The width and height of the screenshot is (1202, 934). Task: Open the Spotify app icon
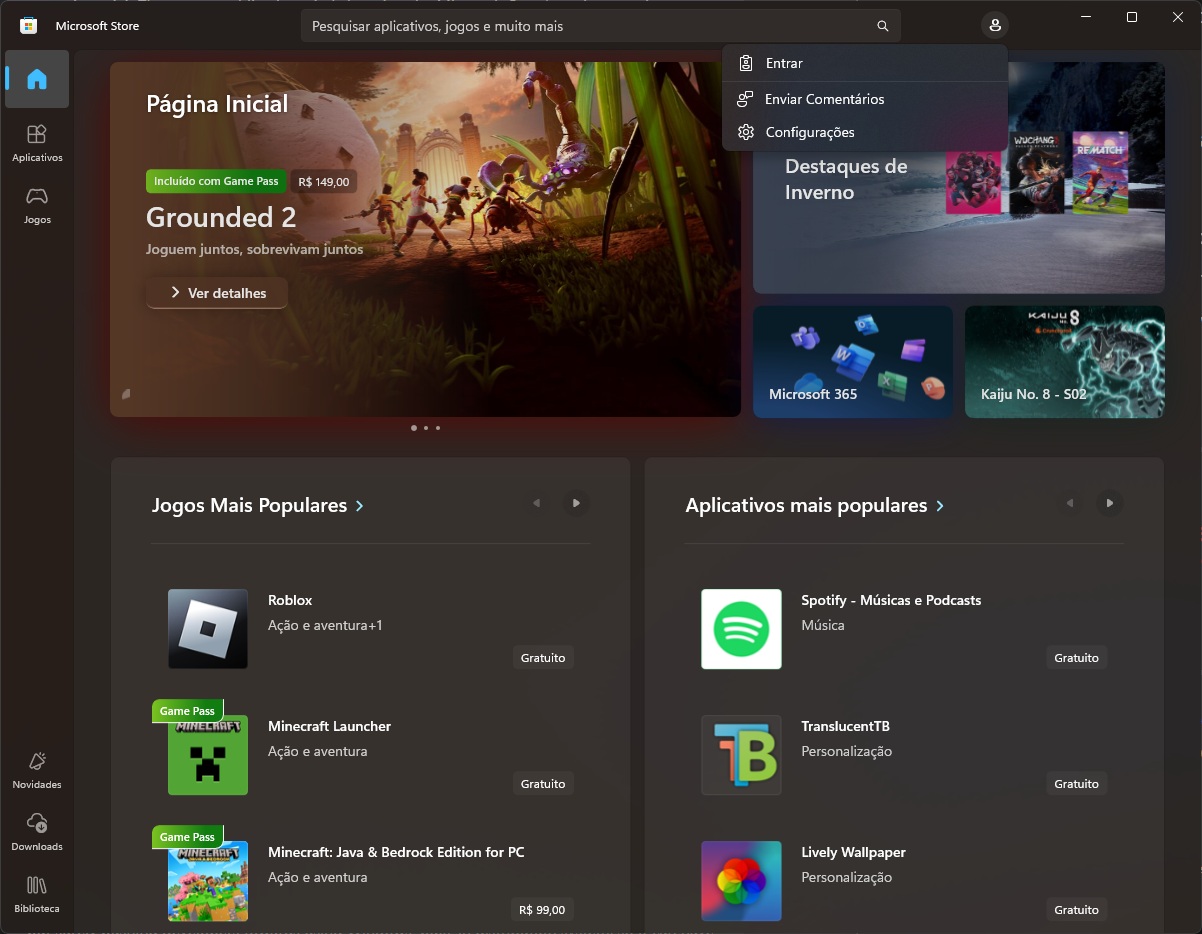tap(741, 629)
